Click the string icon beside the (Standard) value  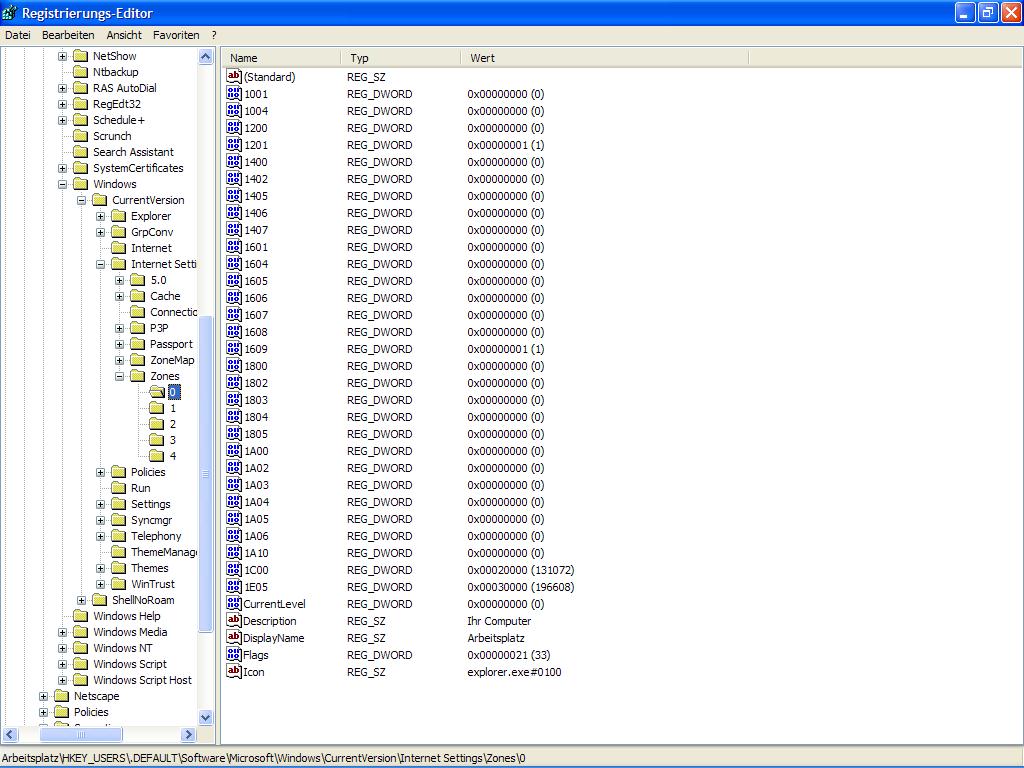tap(234, 77)
